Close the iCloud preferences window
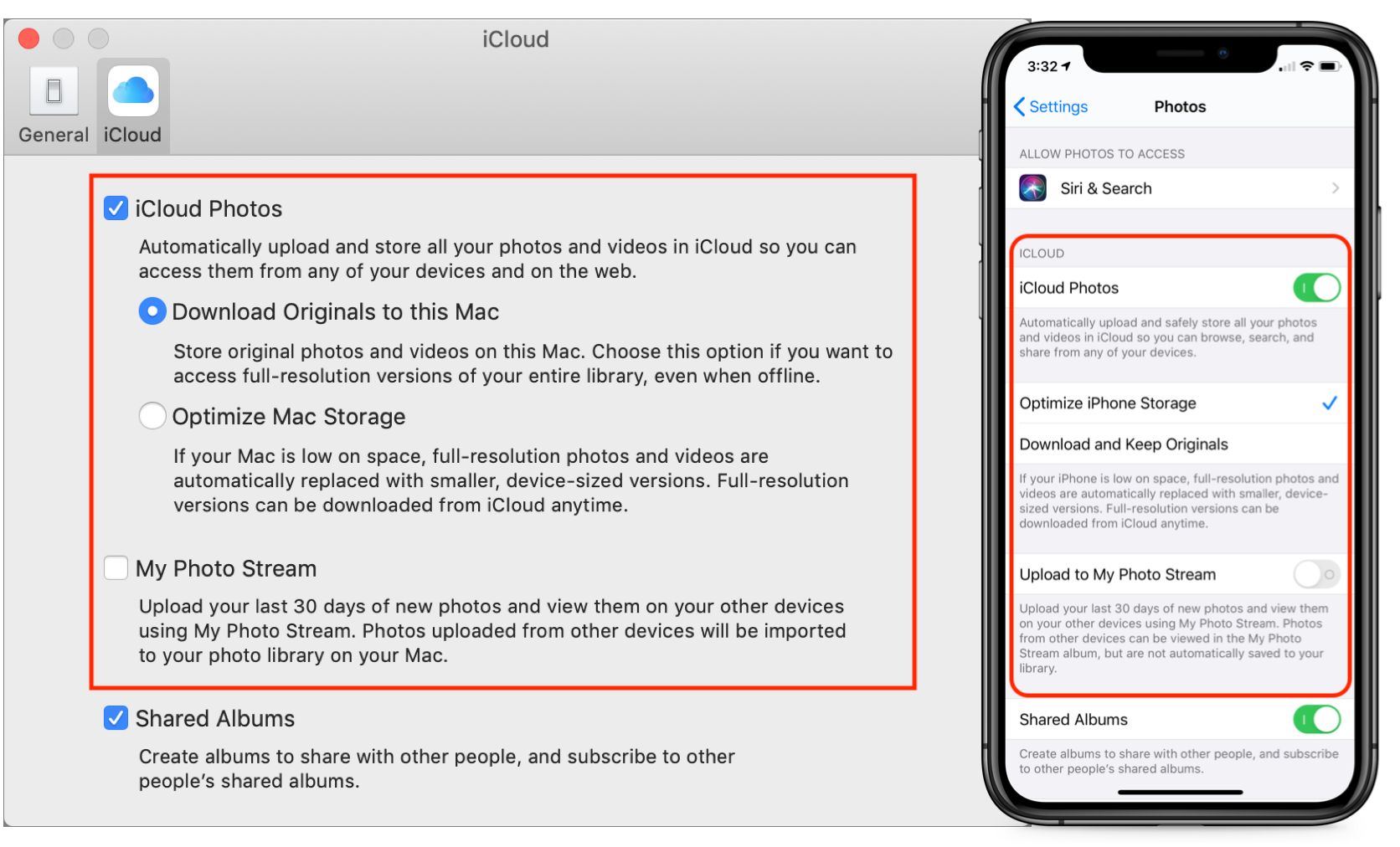This screenshot has height=847, width=1400. pyautogui.click(x=29, y=38)
